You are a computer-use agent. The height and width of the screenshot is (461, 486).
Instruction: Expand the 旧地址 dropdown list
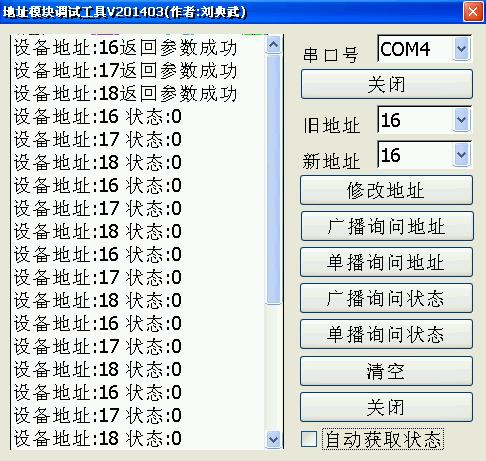tap(462, 119)
